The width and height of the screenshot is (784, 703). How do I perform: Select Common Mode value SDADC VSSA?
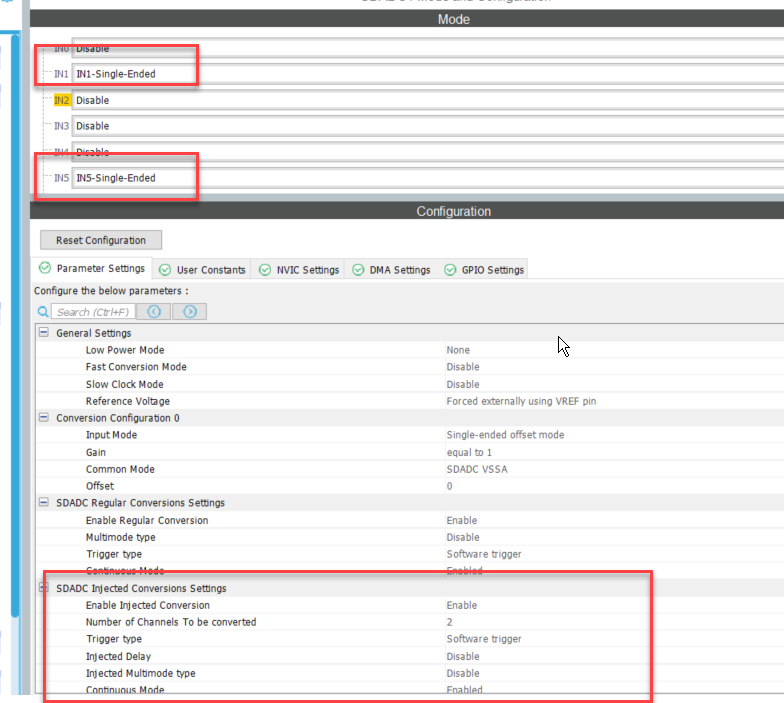[x=477, y=470]
